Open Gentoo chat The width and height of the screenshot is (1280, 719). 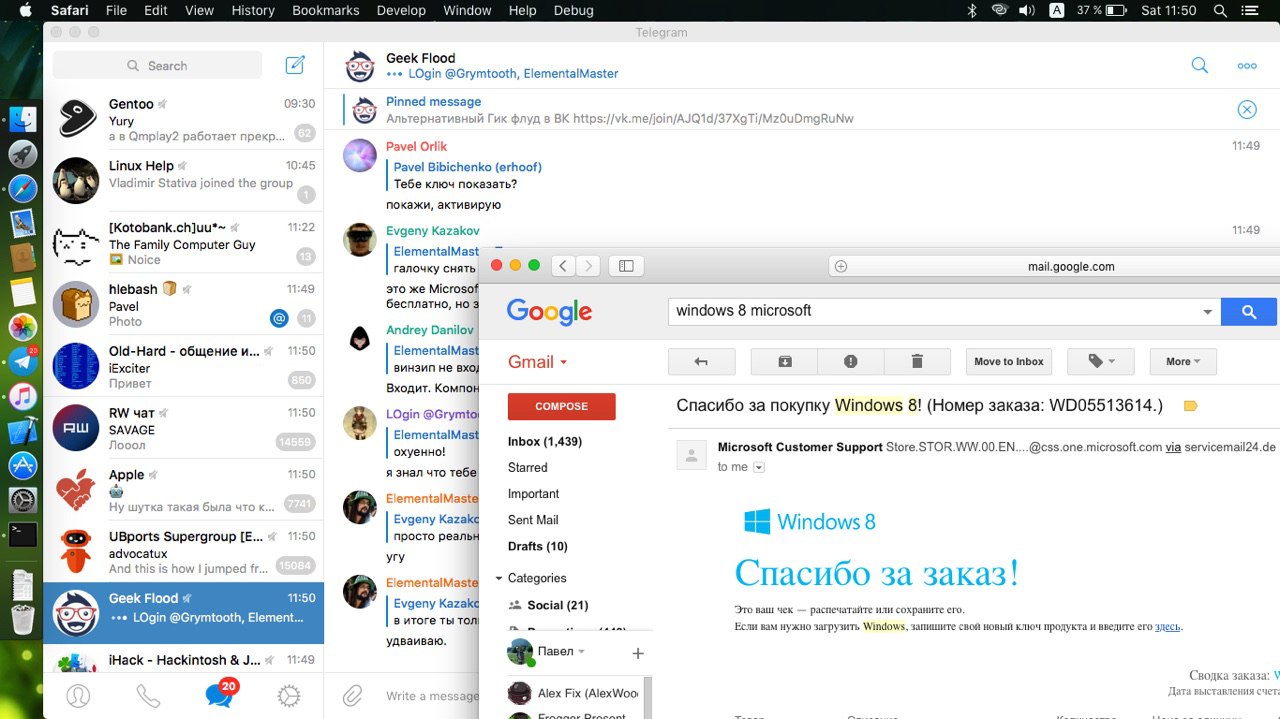click(x=184, y=119)
